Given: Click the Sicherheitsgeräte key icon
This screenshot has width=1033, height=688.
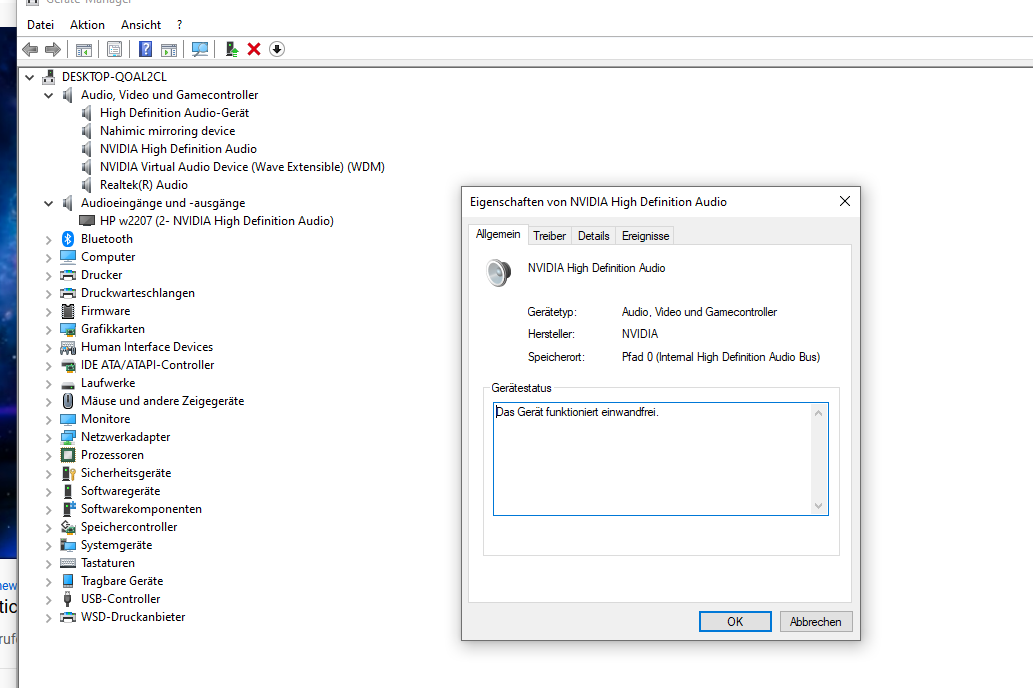Looking at the screenshot, I should pos(68,473).
